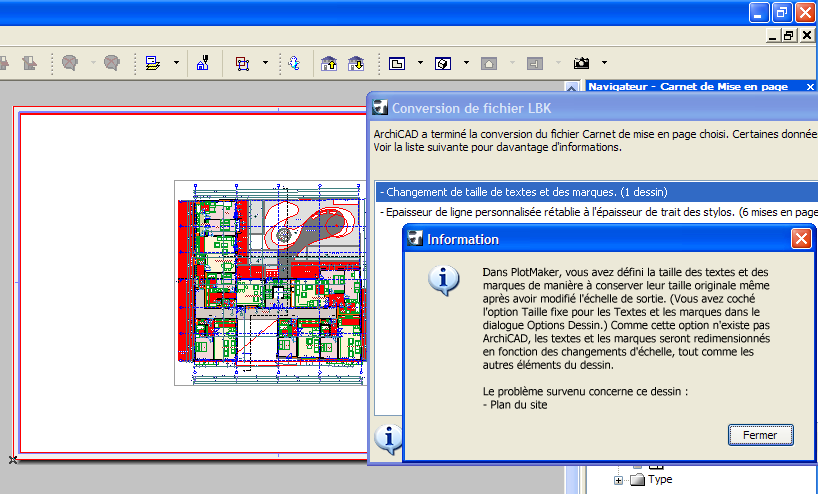Click the greyed detail view icon
The image size is (818, 494).
[x=535, y=64]
